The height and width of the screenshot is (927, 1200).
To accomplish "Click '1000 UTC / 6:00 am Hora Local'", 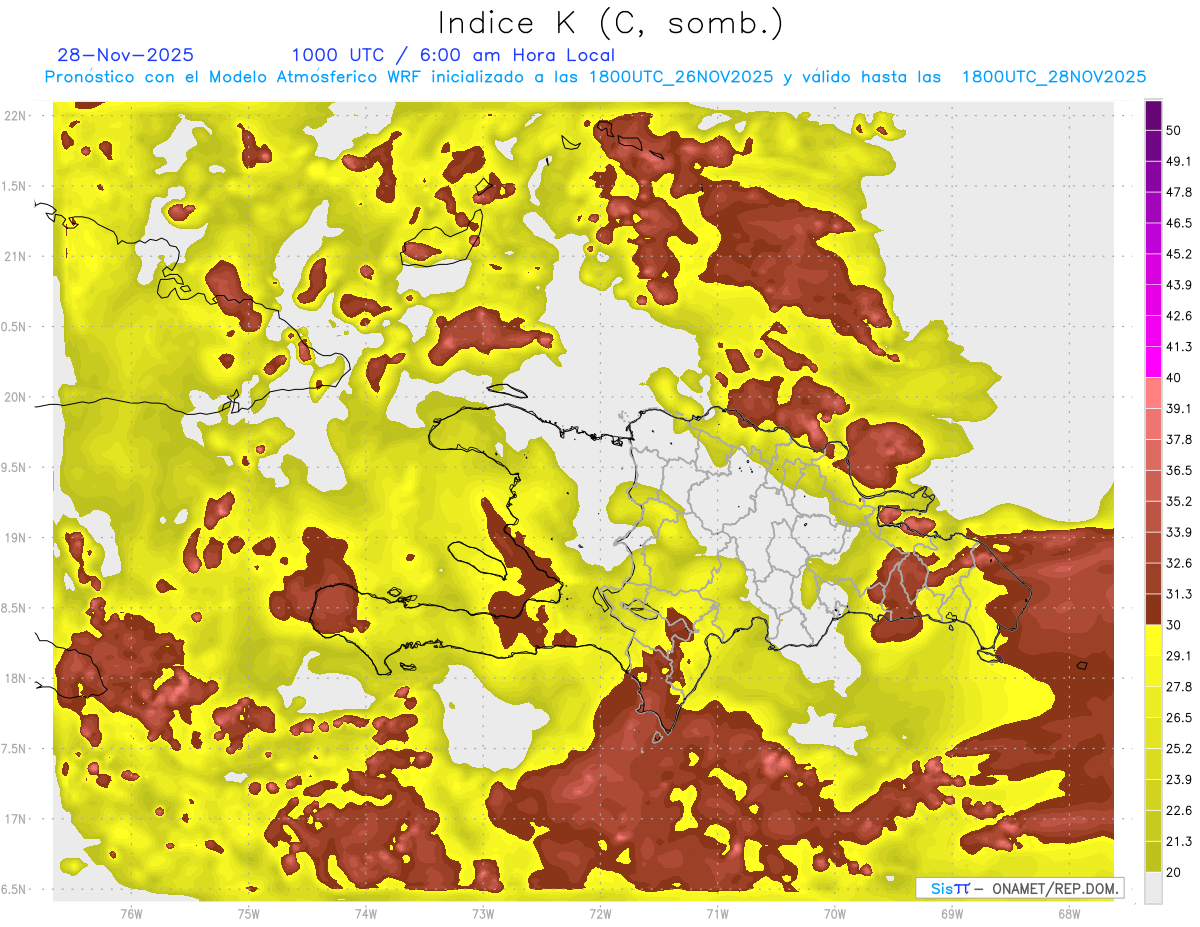I will click(453, 55).
